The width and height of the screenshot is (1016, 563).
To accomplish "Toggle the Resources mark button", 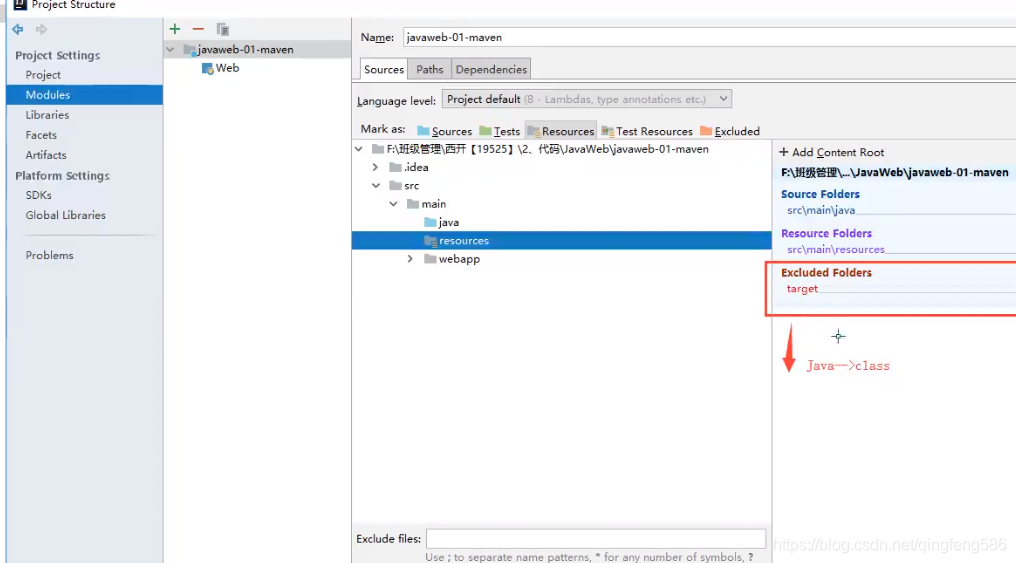I will coord(560,131).
